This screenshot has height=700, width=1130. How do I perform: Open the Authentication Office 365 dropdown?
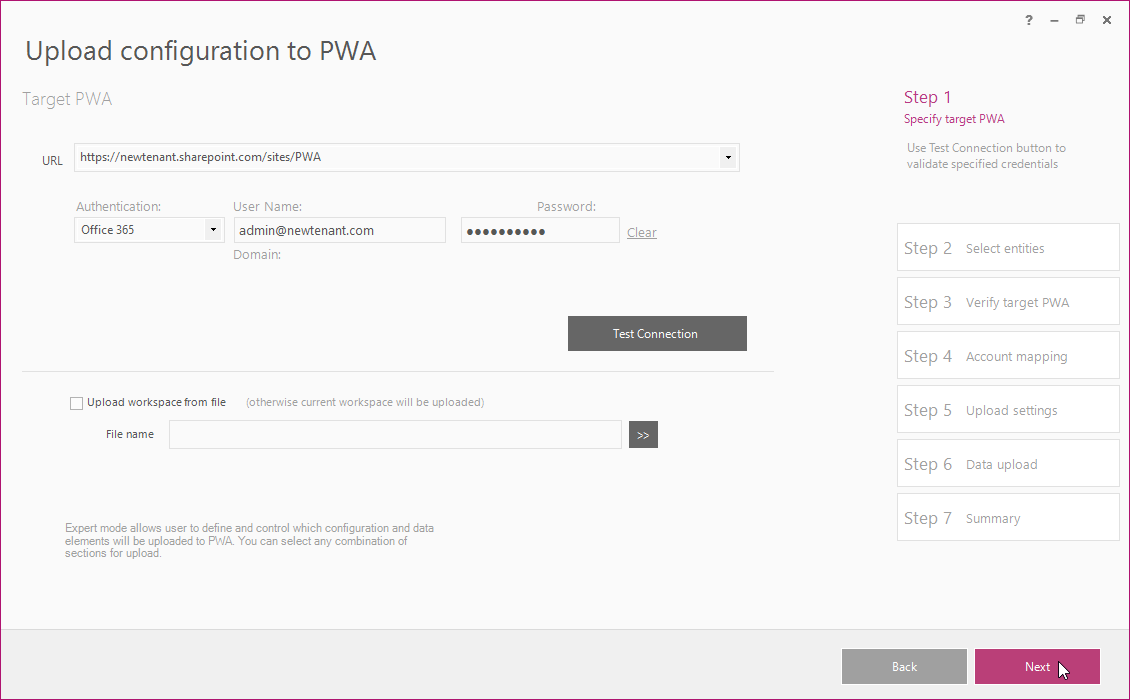coord(213,230)
